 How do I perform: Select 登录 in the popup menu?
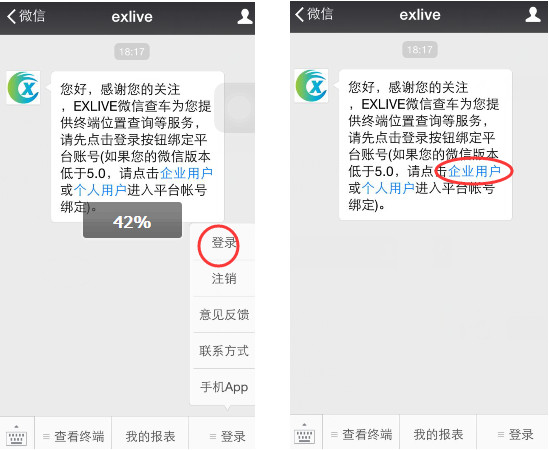pyautogui.click(x=224, y=242)
